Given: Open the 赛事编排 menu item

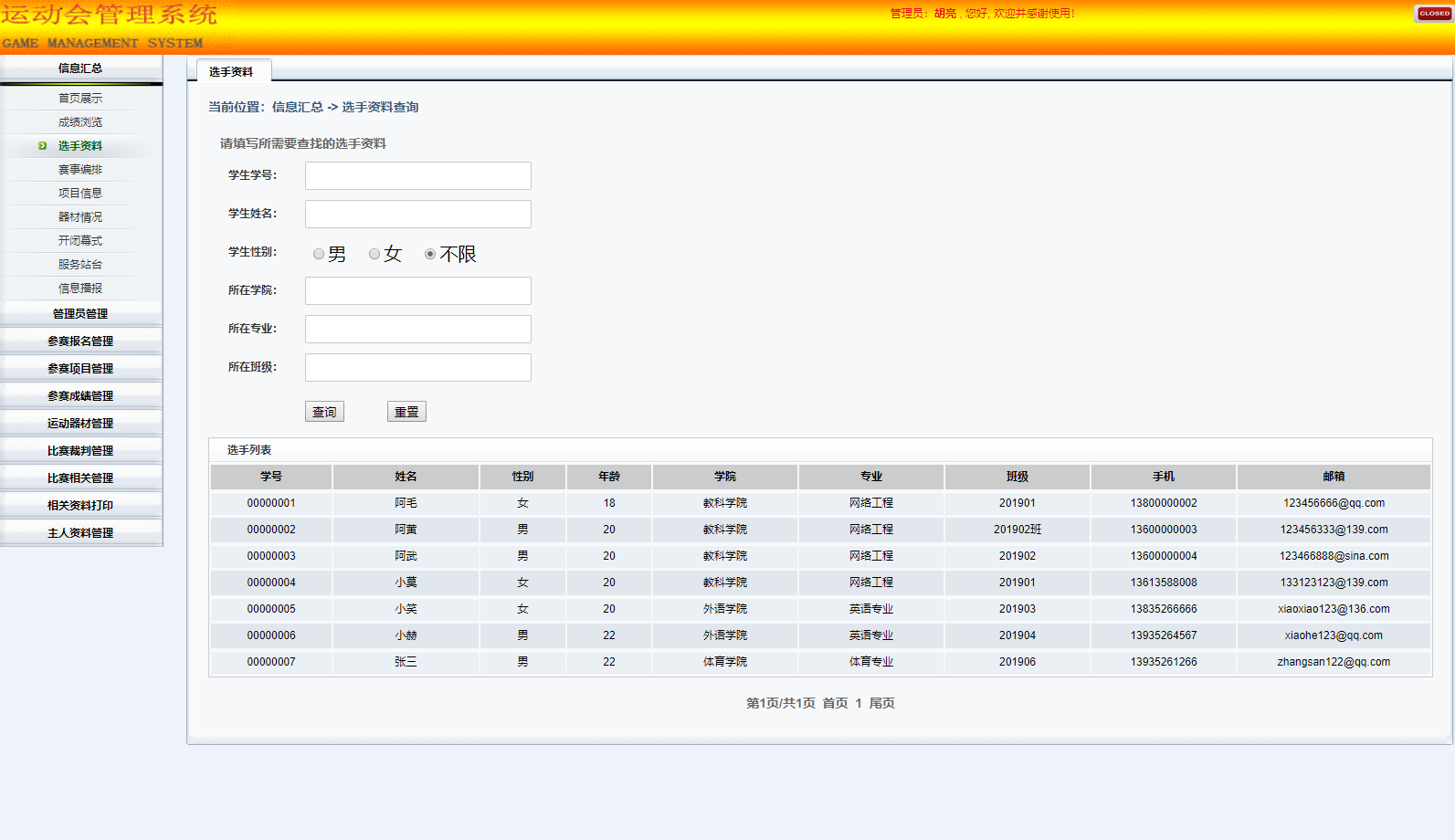Looking at the screenshot, I should click(x=80, y=170).
